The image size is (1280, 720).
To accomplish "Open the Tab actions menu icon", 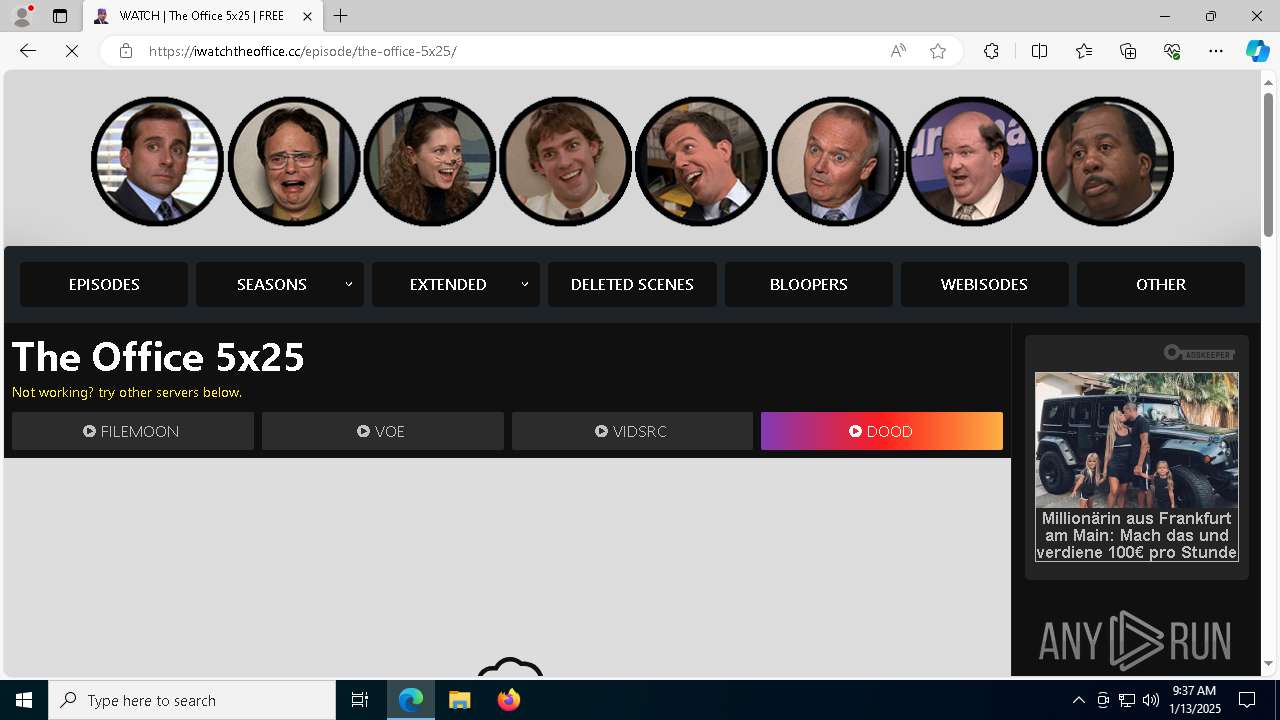I will pyautogui.click(x=60, y=16).
